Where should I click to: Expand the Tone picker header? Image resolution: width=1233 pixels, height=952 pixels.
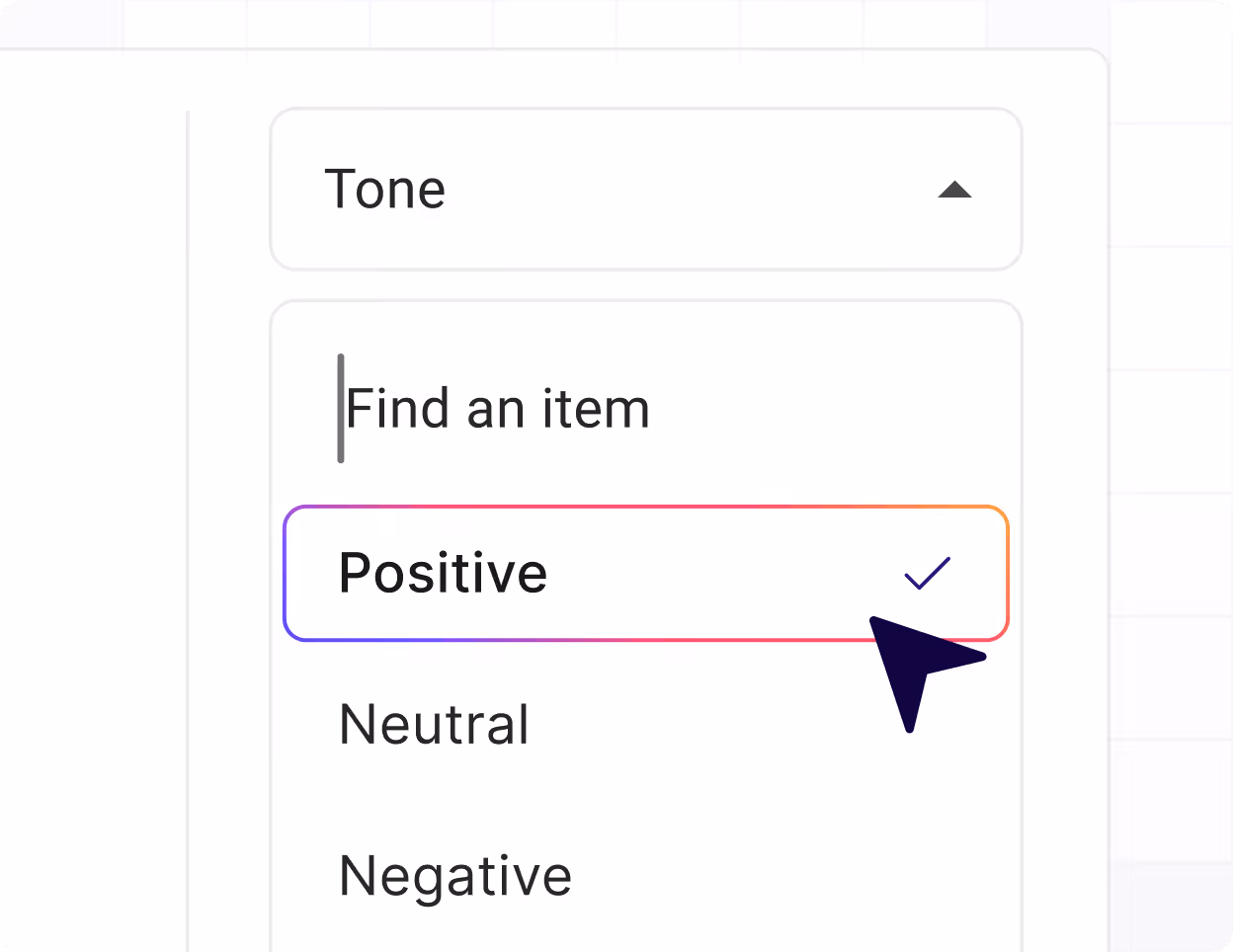(645, 190)
